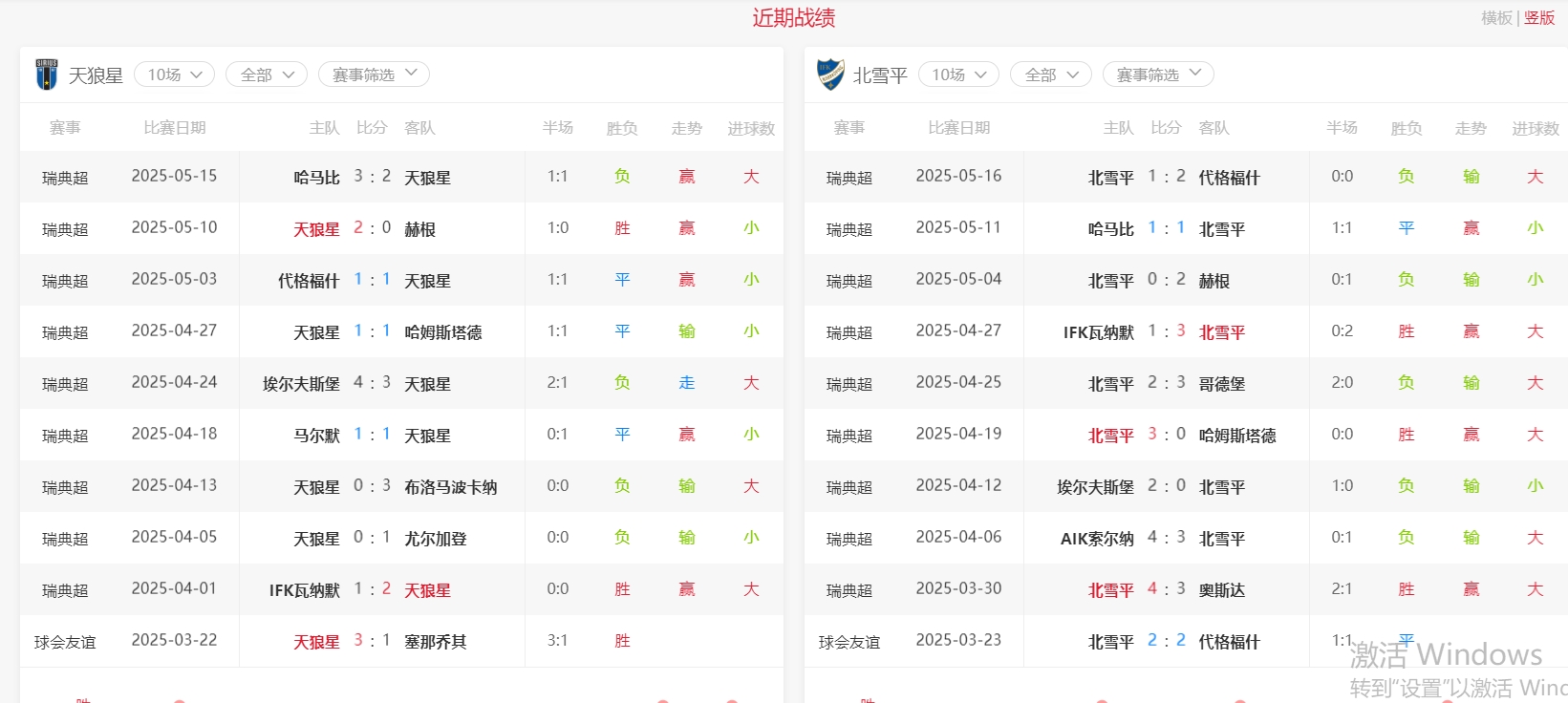Click IFK瓦纳默 in the 2025-04-27 match
This screenshot has height=703, width=1568.
click(x=1098, y=332)
